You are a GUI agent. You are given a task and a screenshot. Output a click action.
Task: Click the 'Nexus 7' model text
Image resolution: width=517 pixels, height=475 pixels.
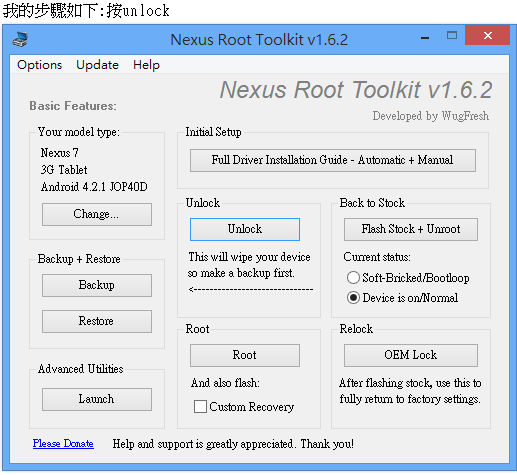60,153
